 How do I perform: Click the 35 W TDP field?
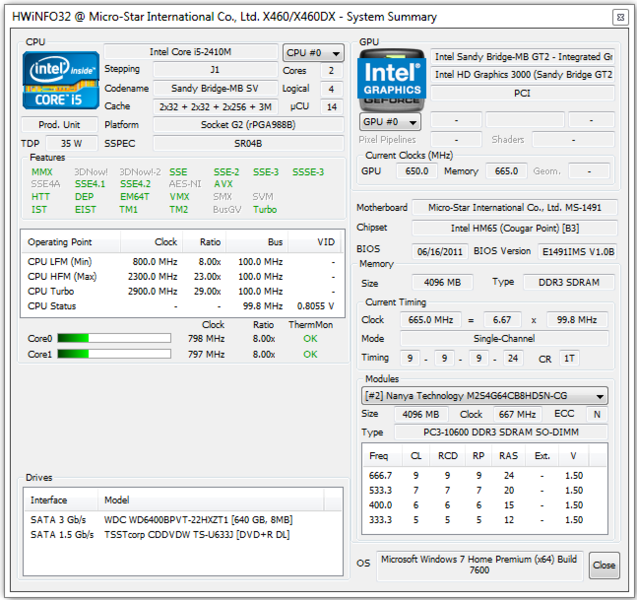(x=72, y=143)
